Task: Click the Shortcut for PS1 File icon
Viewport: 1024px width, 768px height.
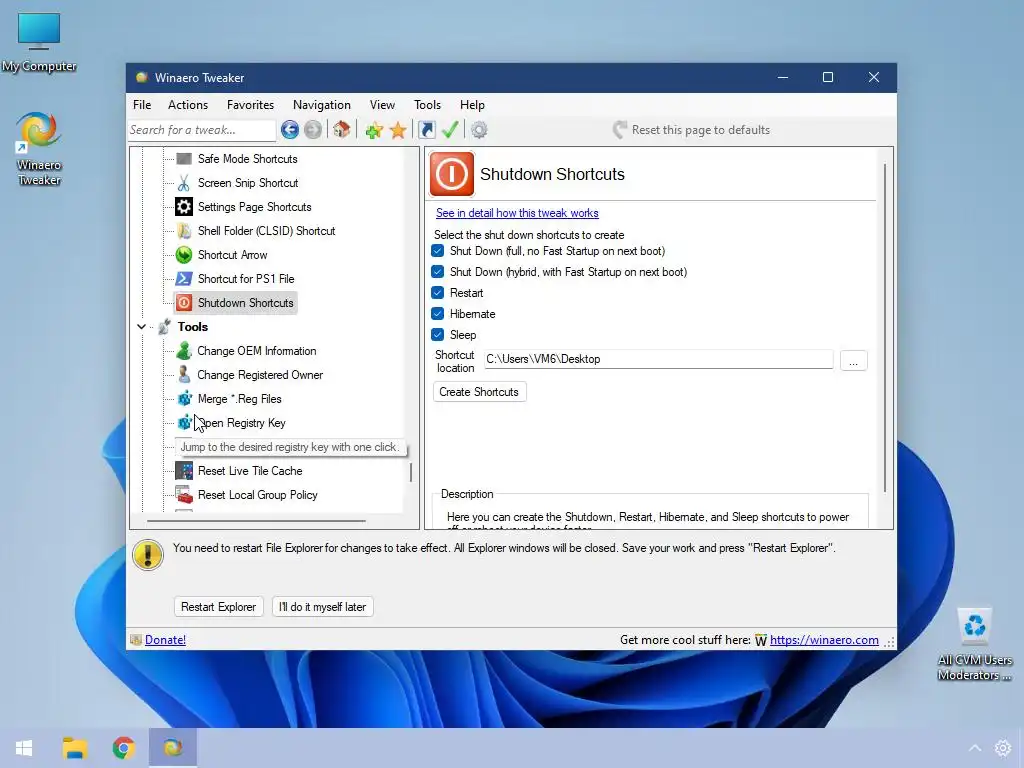Action: click(x=184, y=279)
